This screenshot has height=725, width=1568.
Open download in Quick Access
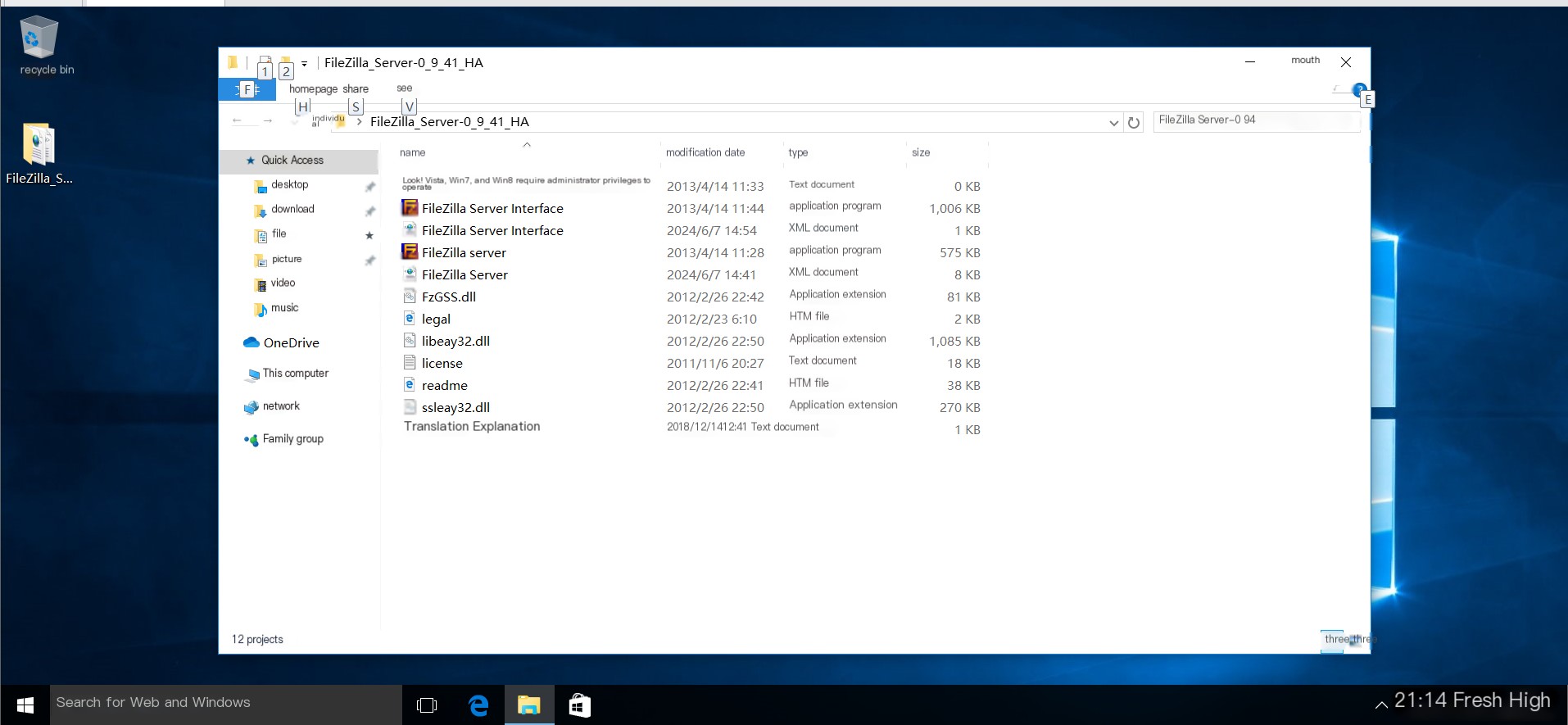pyautogui.click(x=292, y=210)
